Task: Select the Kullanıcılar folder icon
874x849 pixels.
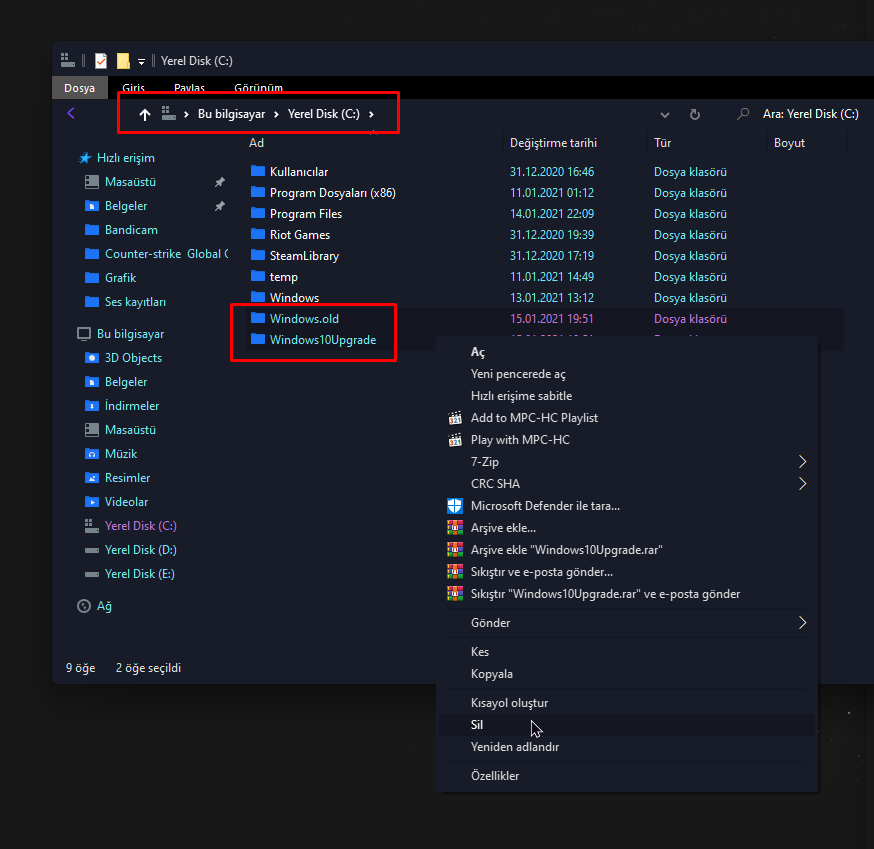Action: click(258, 171)
